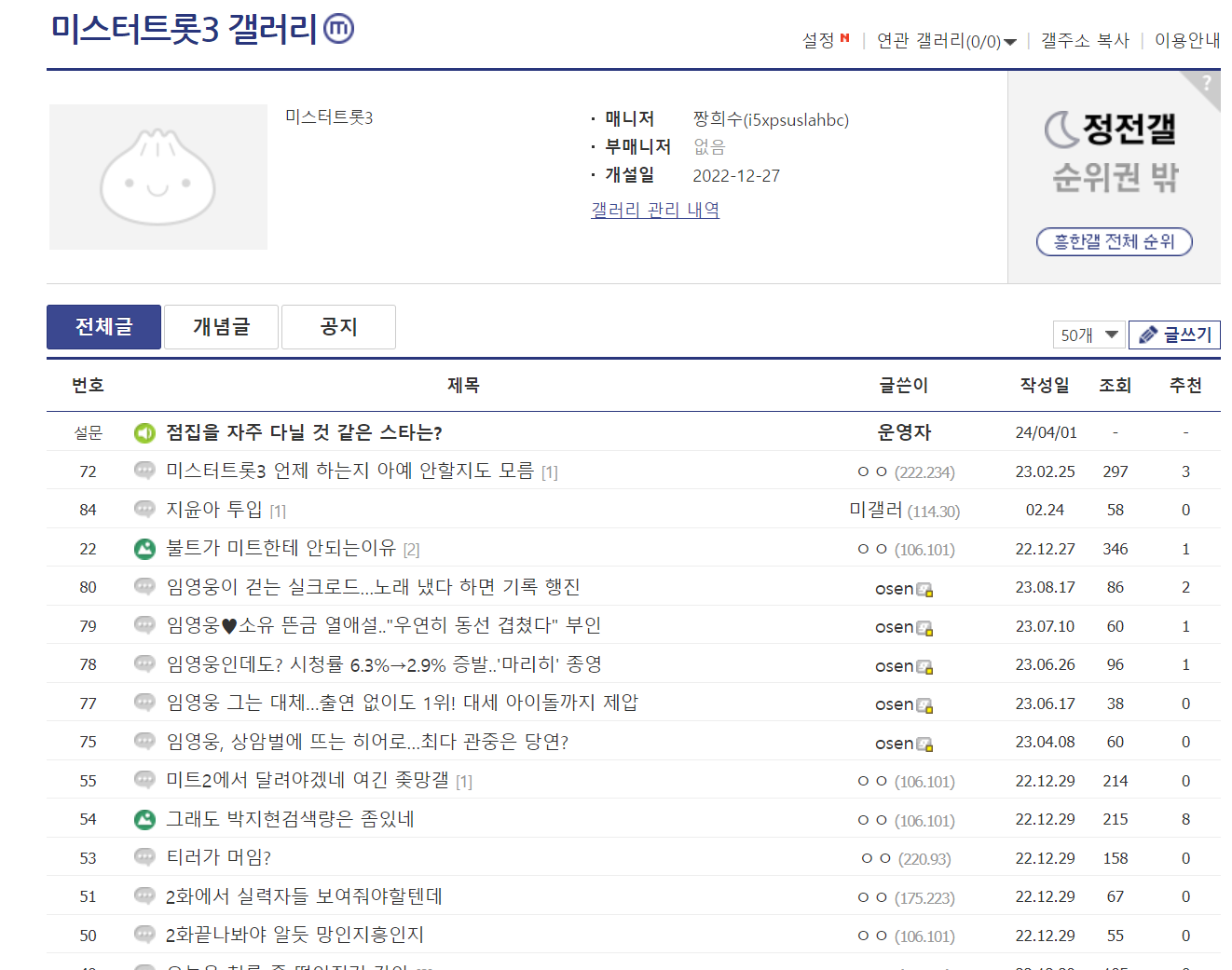Image resolution: width=1232 pixels, height=970 pixels.
Task: Click the 운영자 author name
Action: (x=905, y=432)
